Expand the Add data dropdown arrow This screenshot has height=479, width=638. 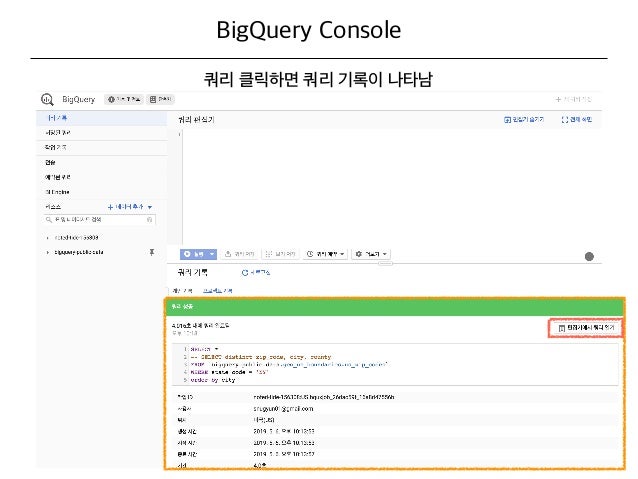click(x=150, y=207)
